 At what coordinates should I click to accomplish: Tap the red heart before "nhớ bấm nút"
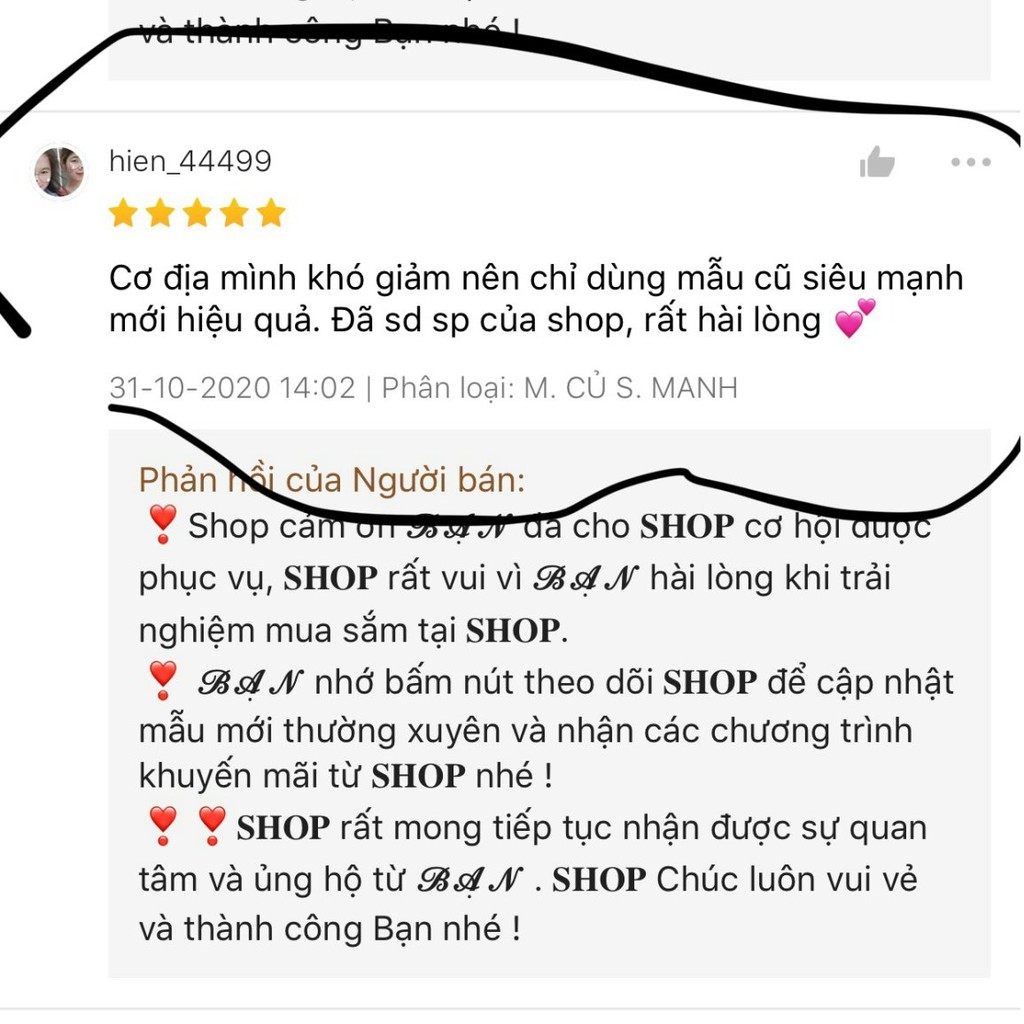(162, 680)
